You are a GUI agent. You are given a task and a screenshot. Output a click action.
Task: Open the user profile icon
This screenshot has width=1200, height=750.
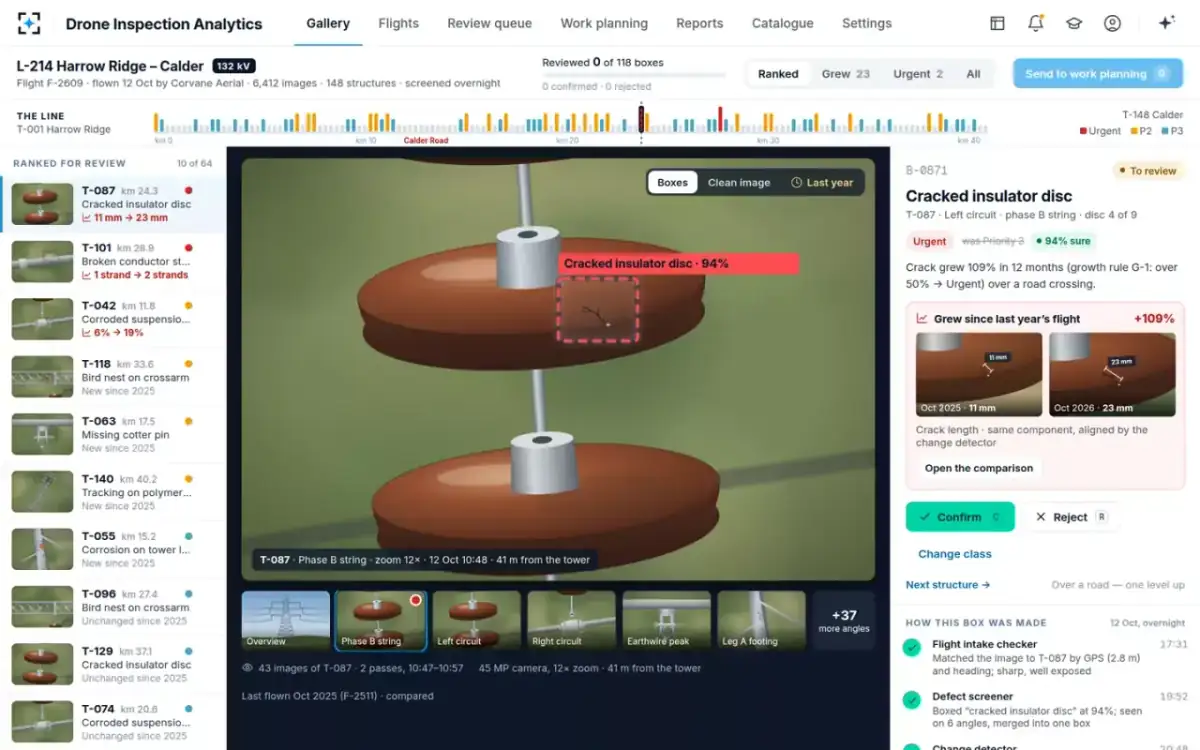click(x=1112, y=23)
